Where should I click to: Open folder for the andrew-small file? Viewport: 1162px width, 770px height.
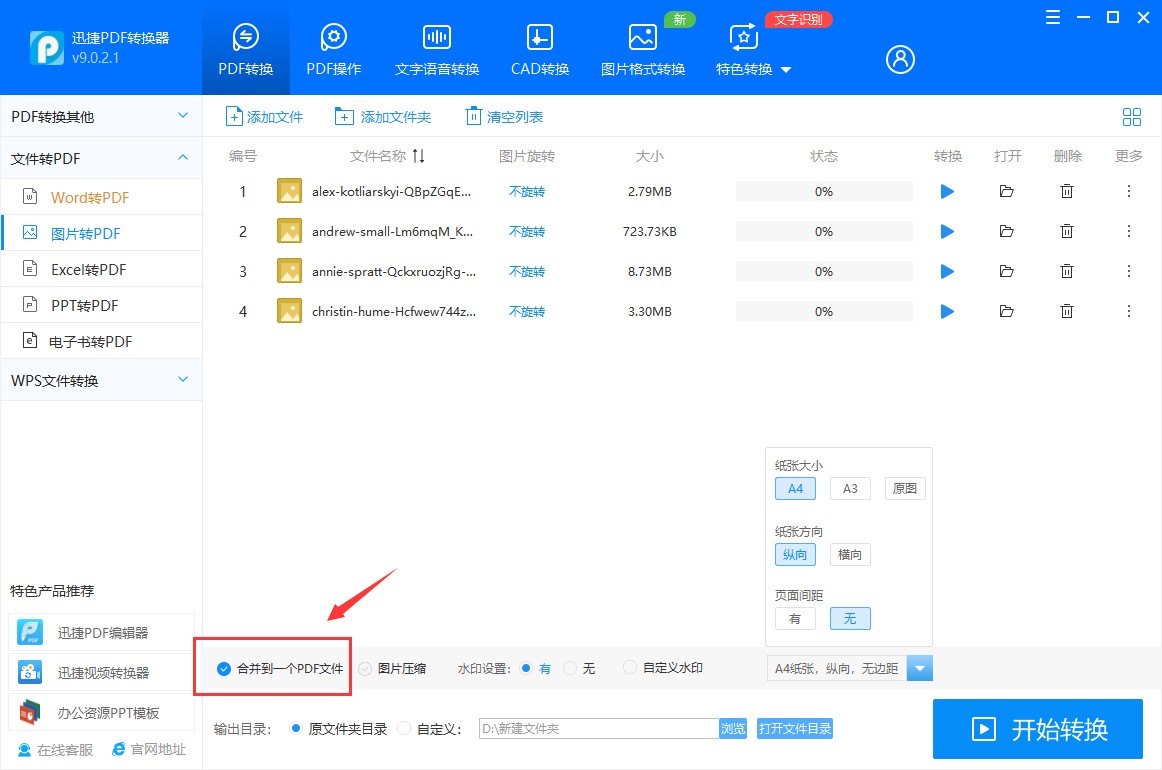tap(1007, 231)
